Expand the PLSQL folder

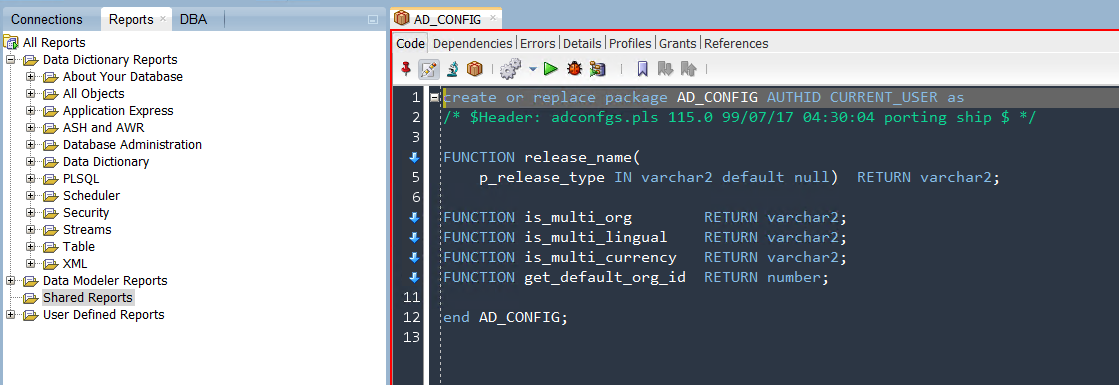click(30, 179)
